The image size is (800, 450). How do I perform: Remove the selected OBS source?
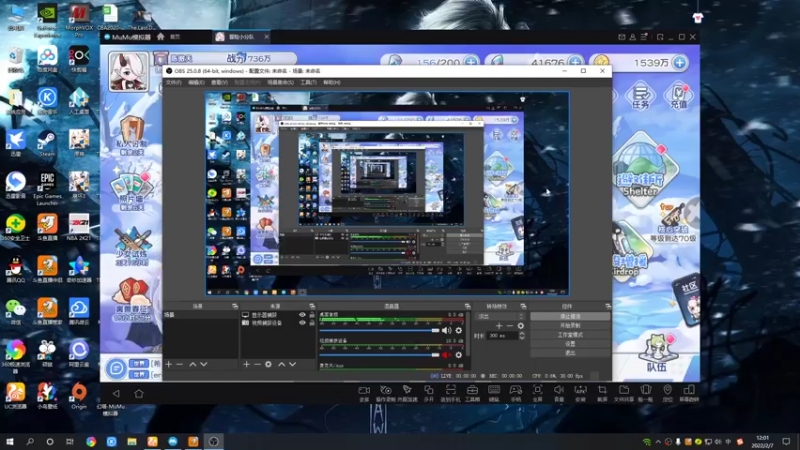[x=257, y=364]
